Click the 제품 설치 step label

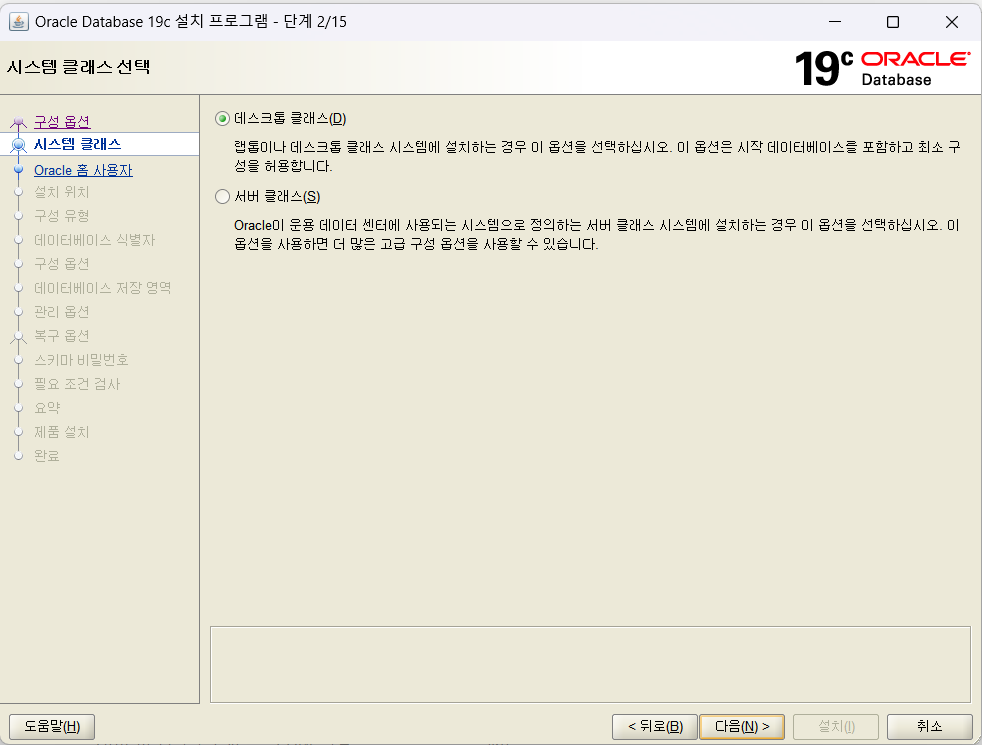61,432
